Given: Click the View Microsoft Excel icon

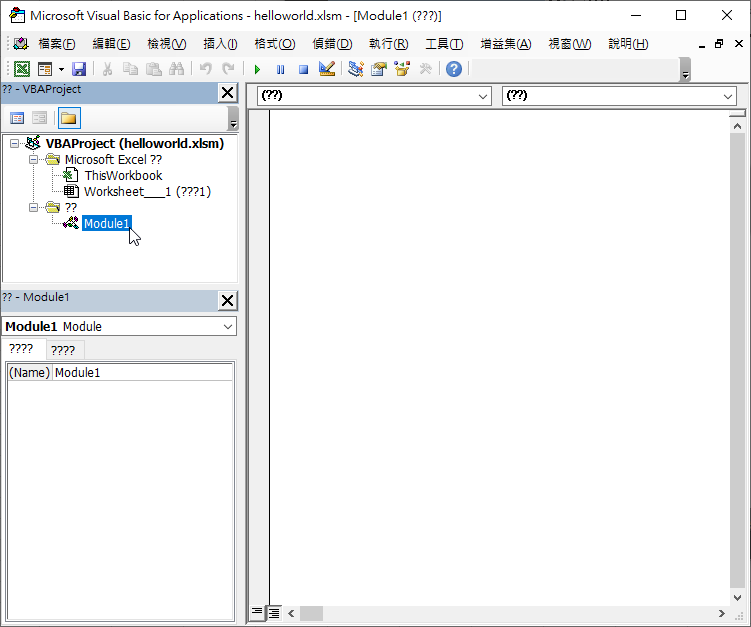Looking at the screenshot, I should tap(21, 69).
